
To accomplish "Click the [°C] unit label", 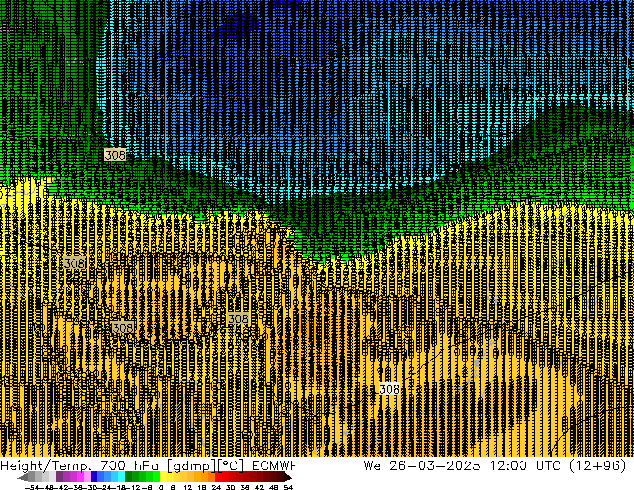I will pyautogui.click(x=230, y=466).
